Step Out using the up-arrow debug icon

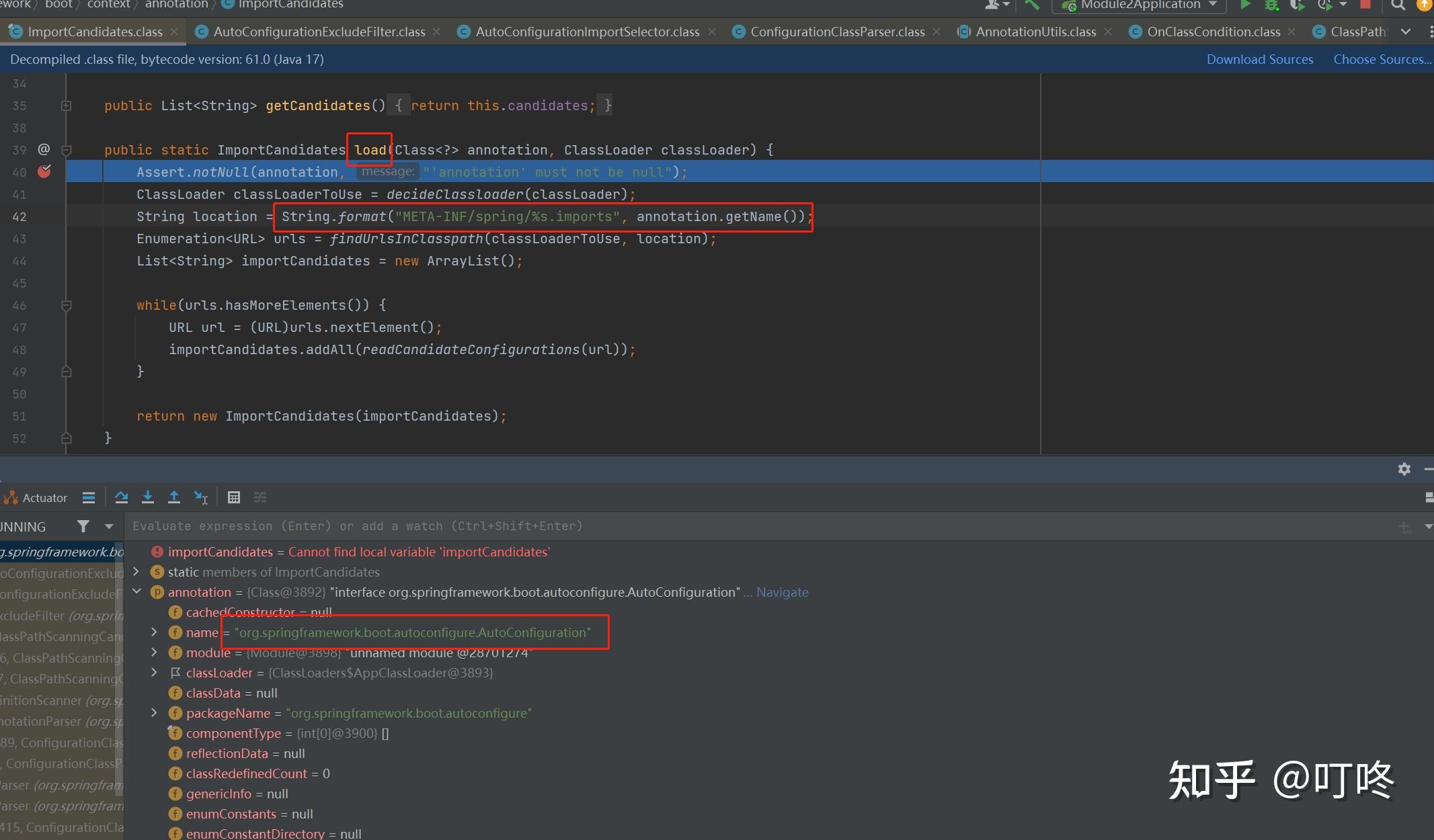point(174,497)
